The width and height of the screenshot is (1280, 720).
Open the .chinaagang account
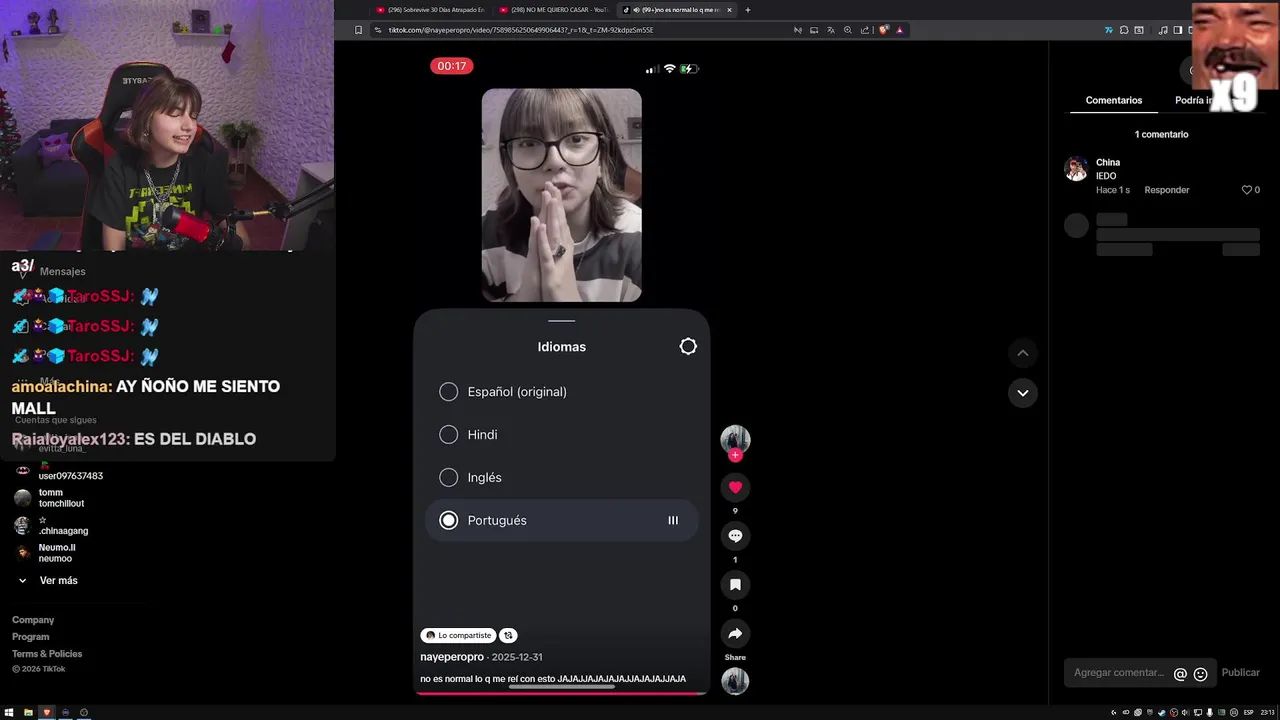(x=52, y=526)
